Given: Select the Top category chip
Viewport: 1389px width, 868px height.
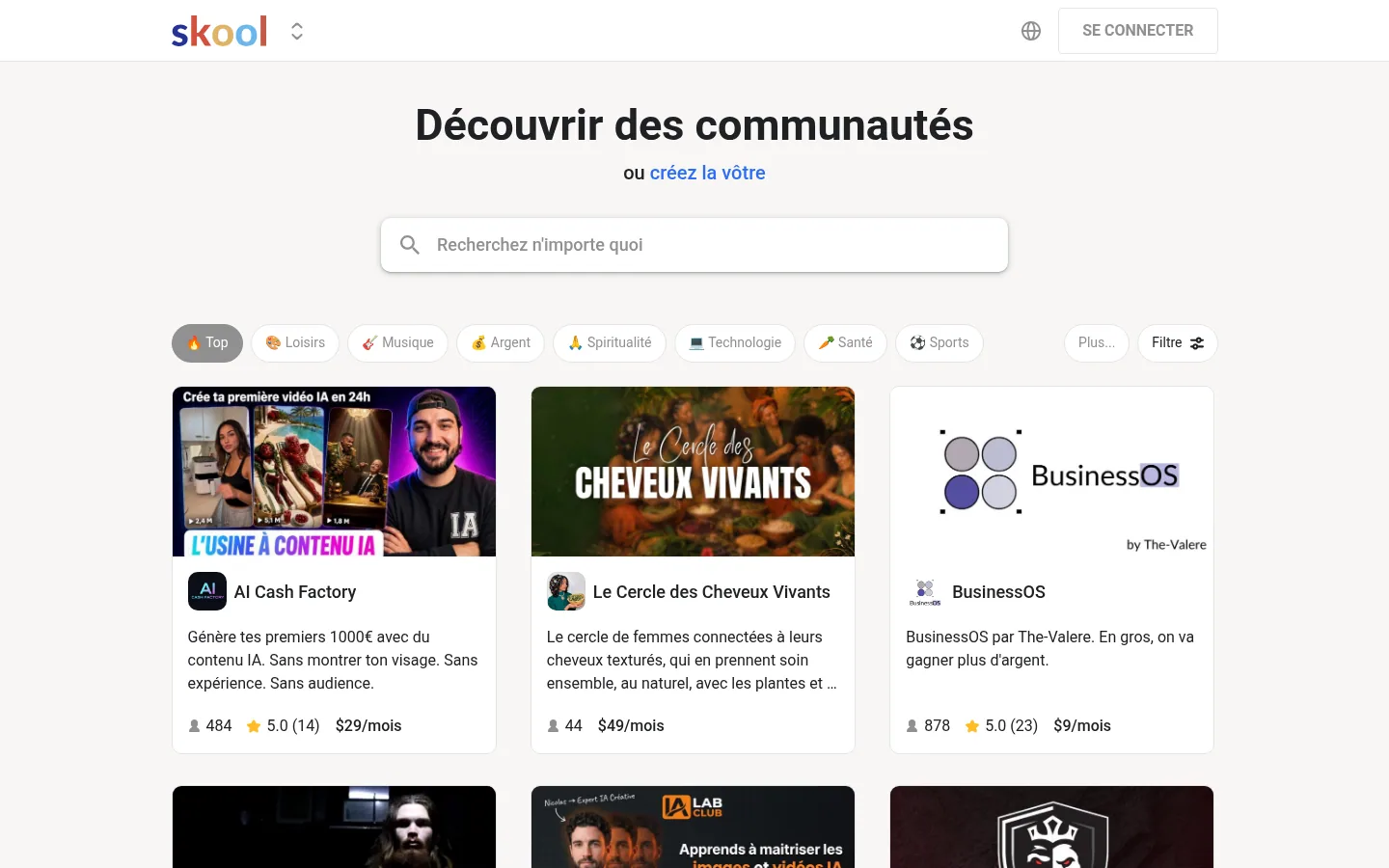Looking at the screenshot, I should point(207,343).
